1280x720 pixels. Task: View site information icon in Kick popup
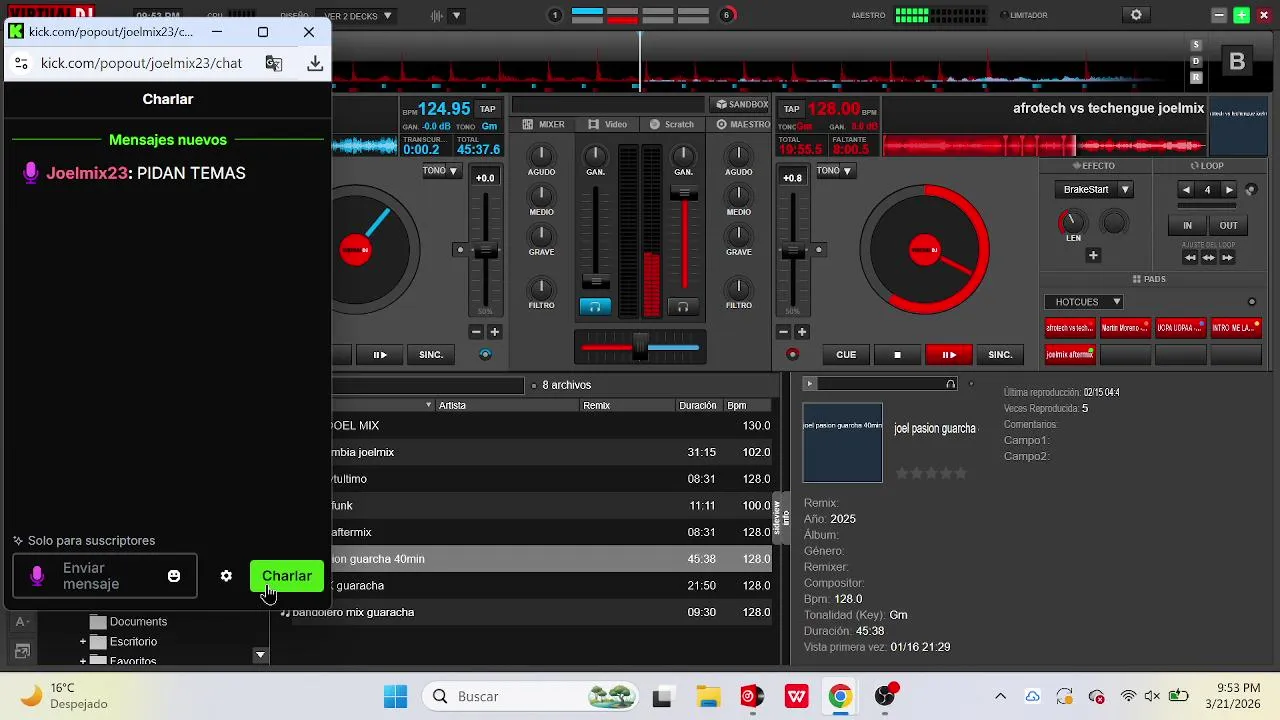pyautogui.click(x=21, y=63)
